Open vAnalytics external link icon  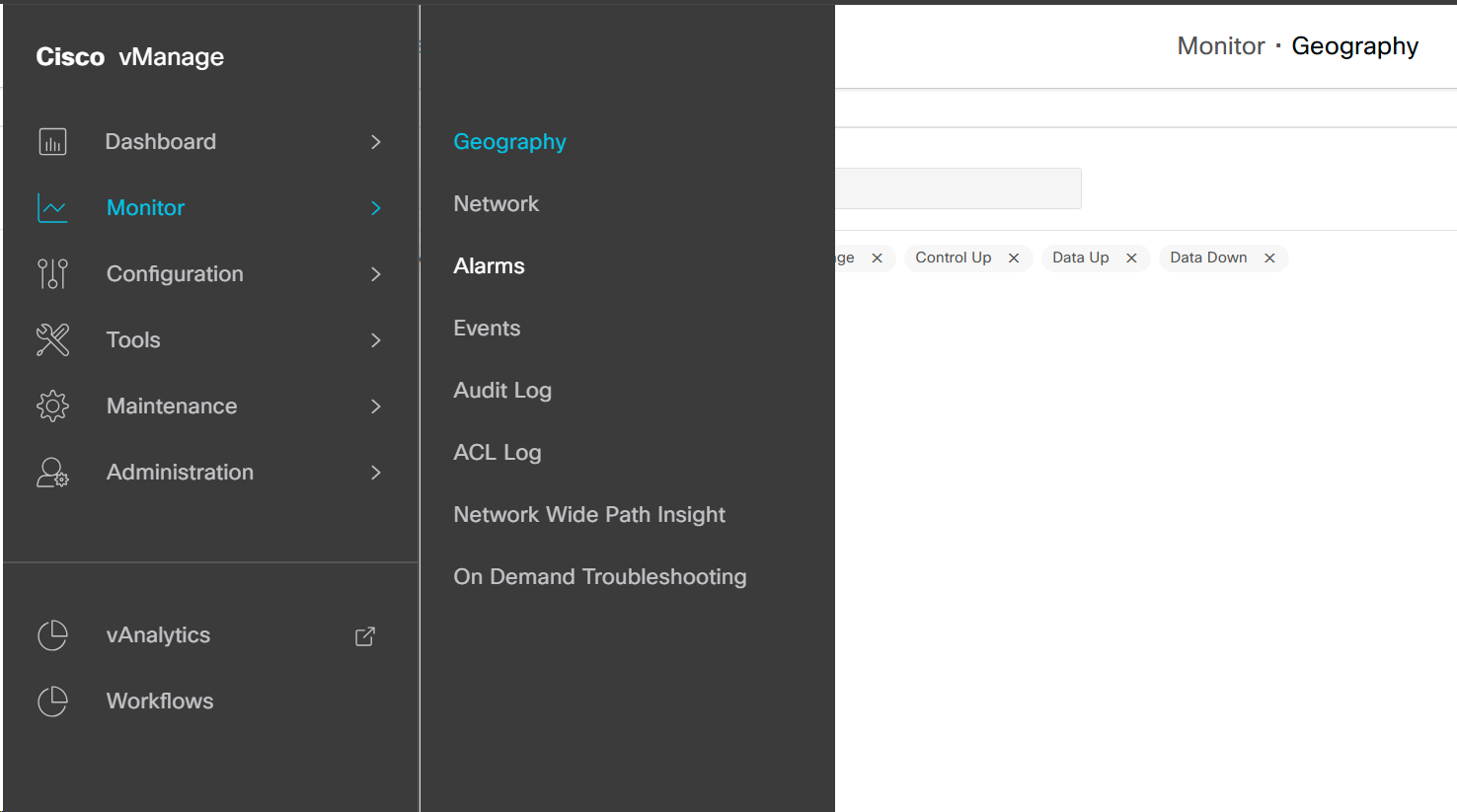365,636
